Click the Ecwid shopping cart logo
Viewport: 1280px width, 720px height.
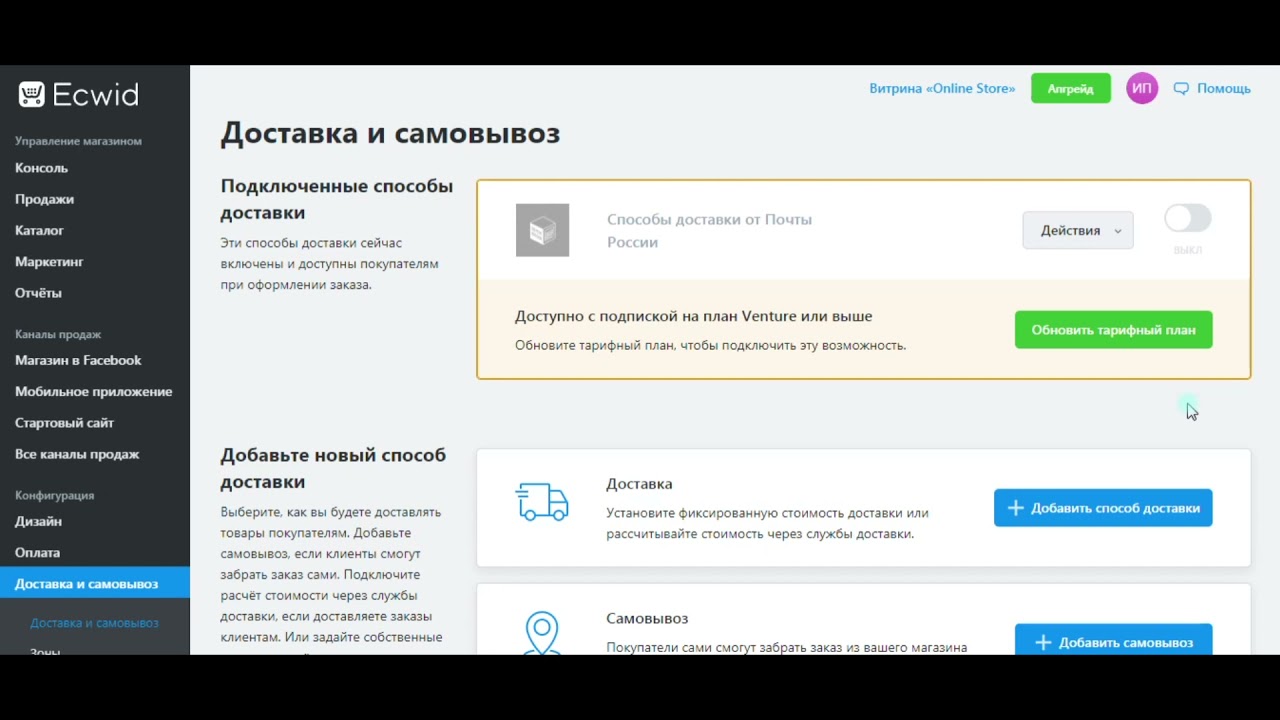pyautogui.click(x=32, y=94)
